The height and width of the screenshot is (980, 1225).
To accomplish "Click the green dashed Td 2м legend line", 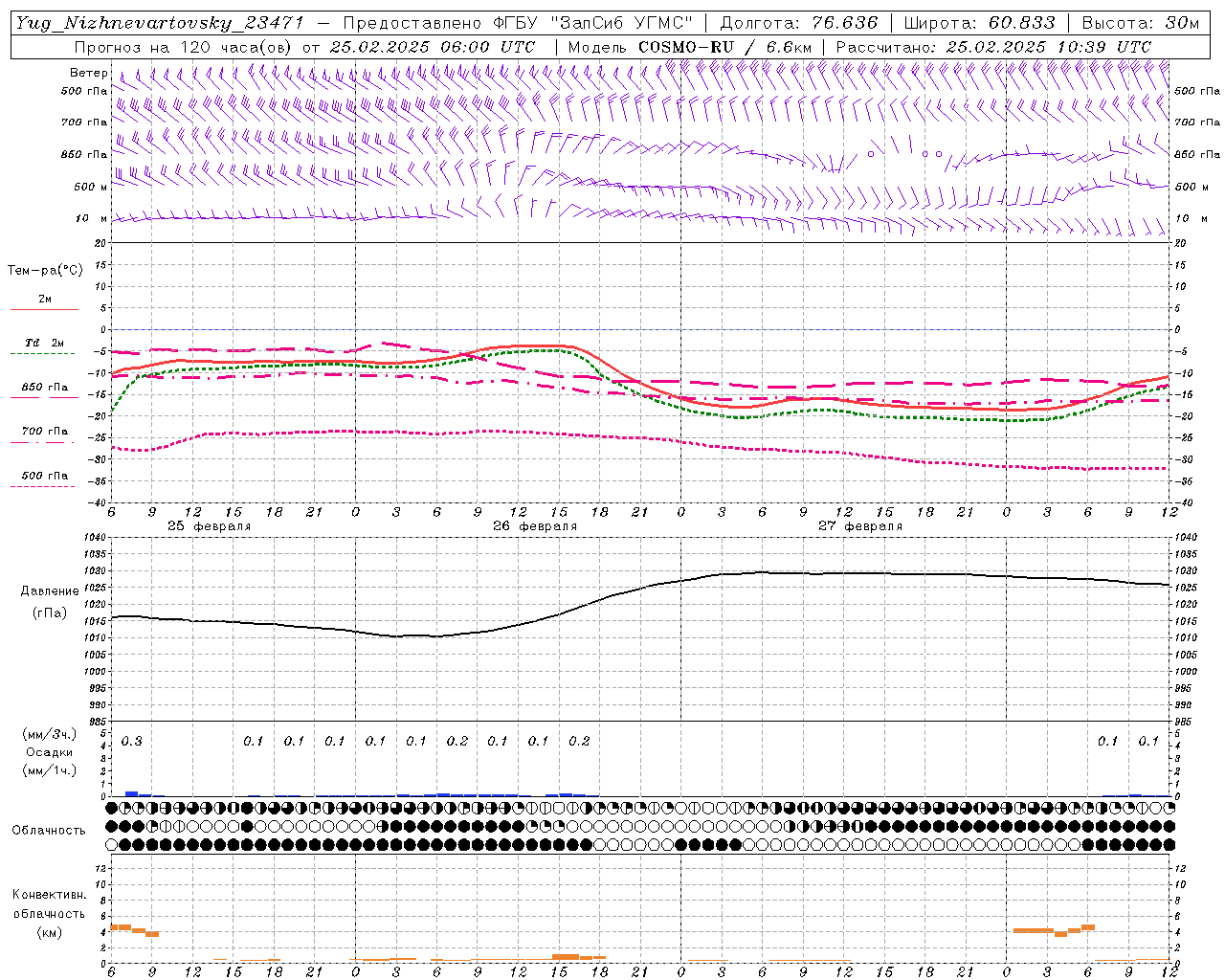I will pyautogui.click(x=43, y=354).
